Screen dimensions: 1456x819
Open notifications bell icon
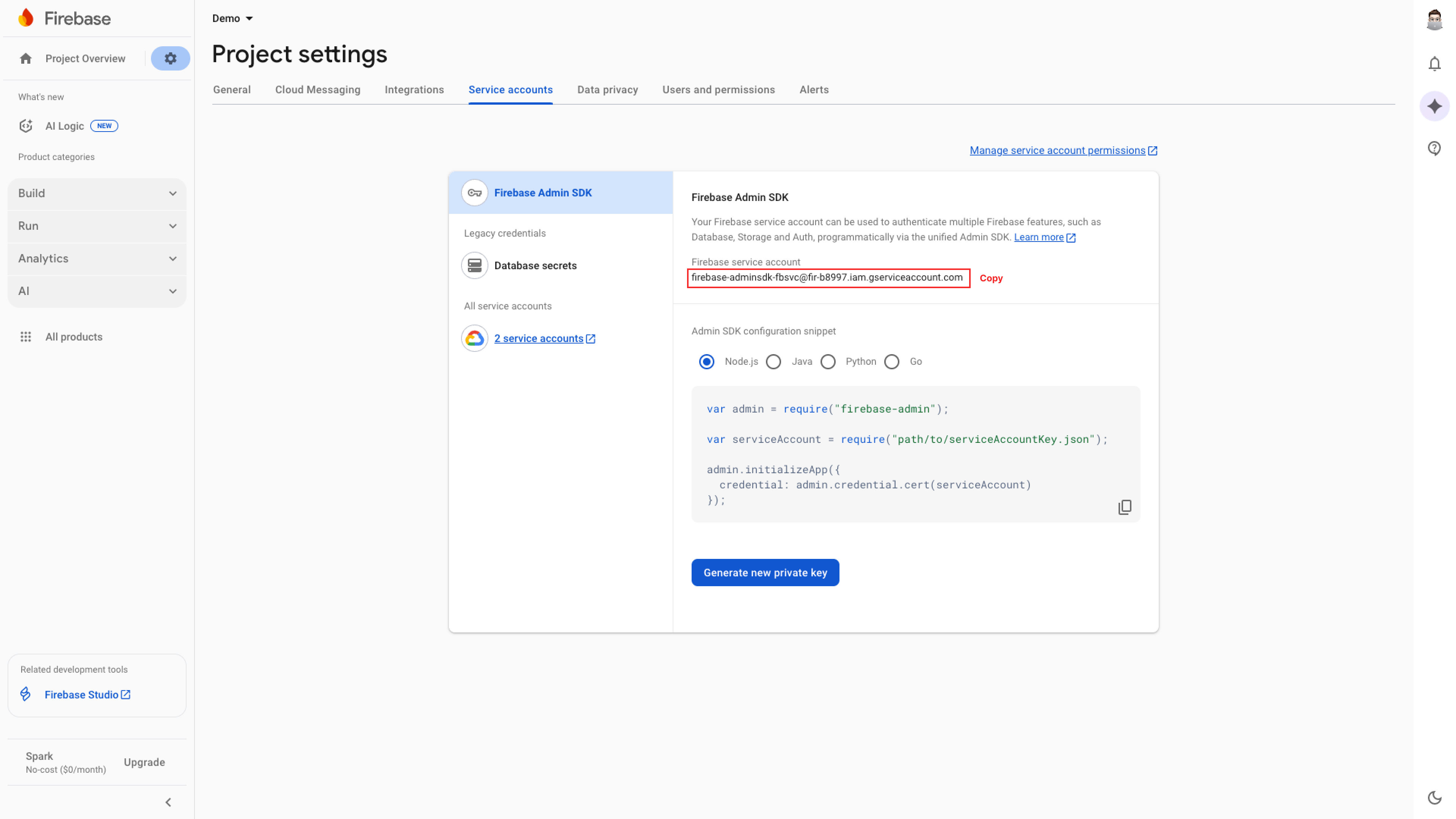[x=1434, y=64]
